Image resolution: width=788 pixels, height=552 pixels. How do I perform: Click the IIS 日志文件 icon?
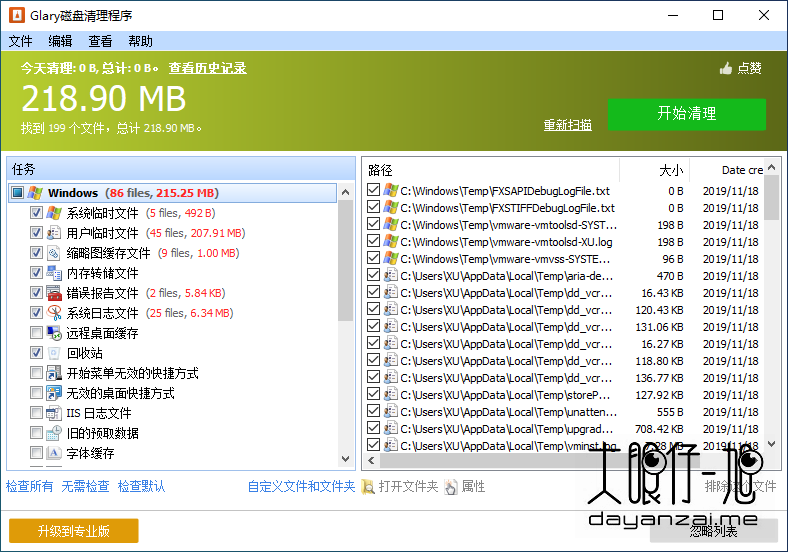click(54, 413)
